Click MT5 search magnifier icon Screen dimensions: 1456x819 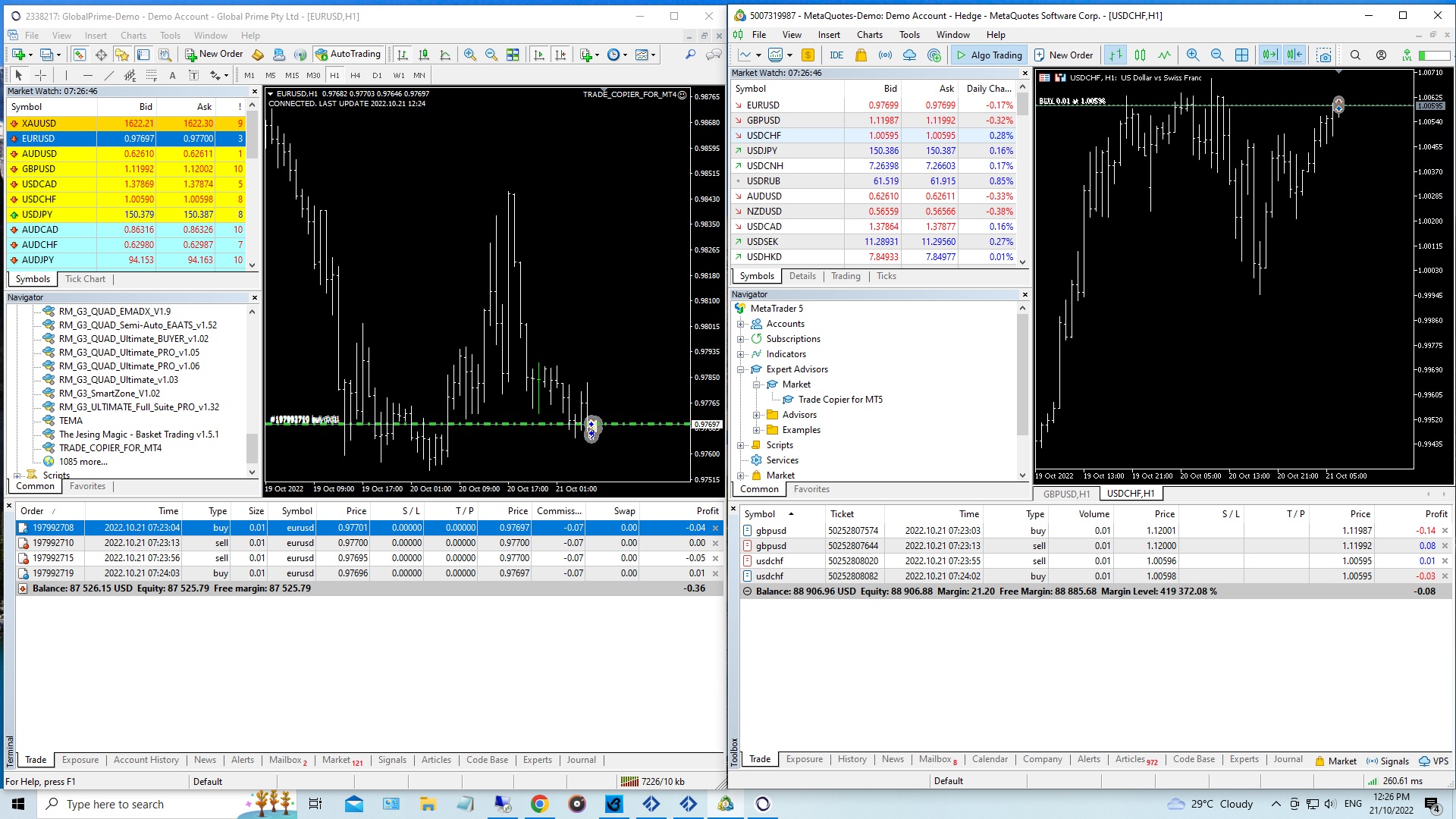click(1355, 55)
